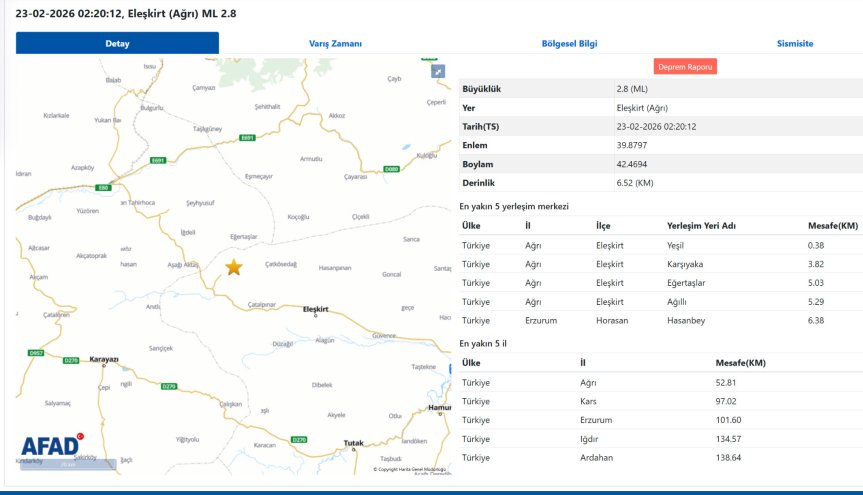This screenshot has width=863, height=495.
Task: Click the map scale bar
Action: (x=68, y=465)
